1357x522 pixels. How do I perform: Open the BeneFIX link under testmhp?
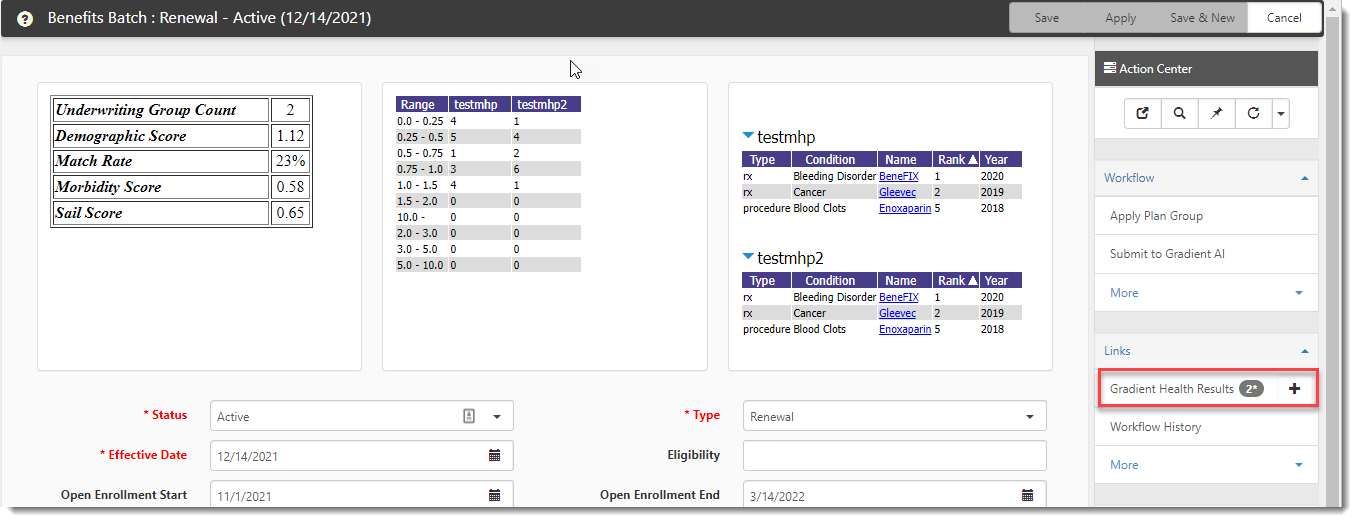[x=898, y=176]
